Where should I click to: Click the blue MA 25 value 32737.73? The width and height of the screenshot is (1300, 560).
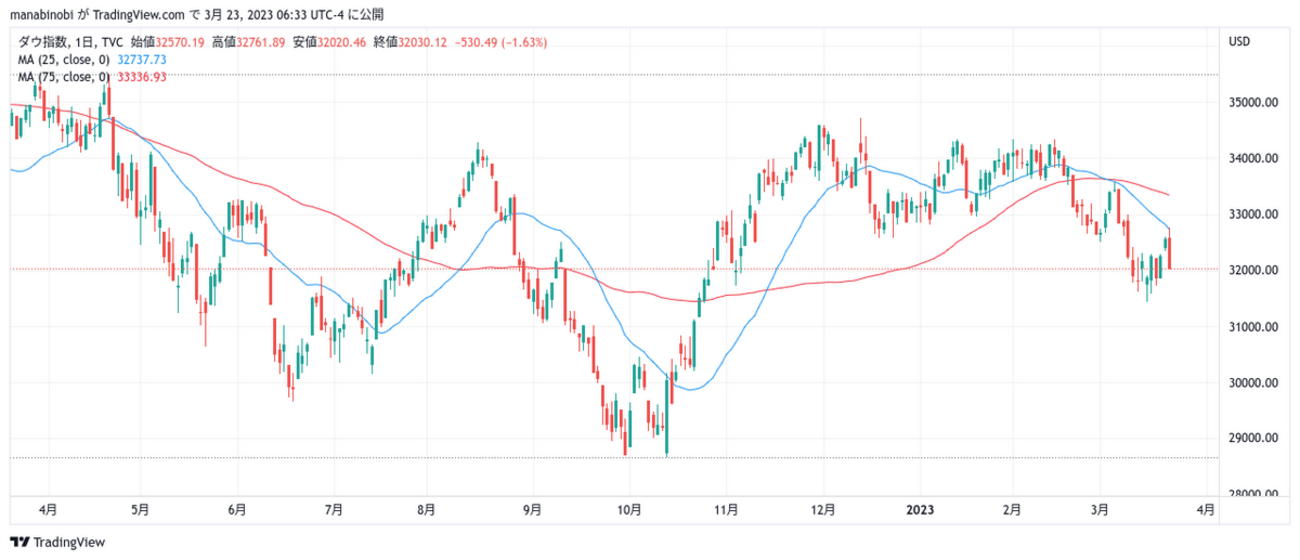point(142,60)
